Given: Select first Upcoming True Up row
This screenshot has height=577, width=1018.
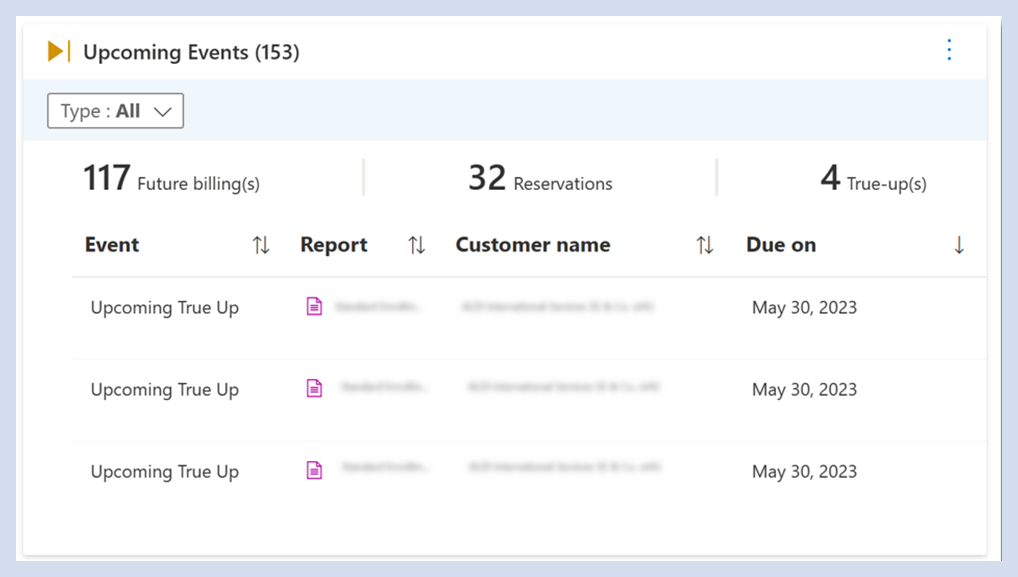Looking at the screenshot, I should 165,308.
